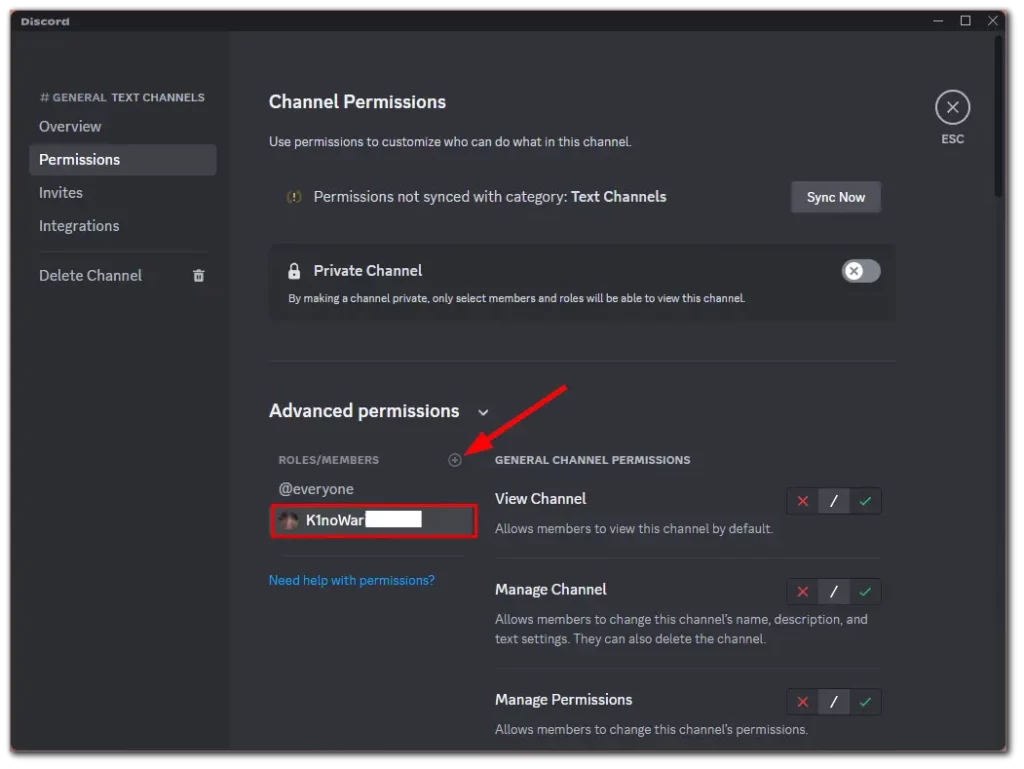The width and height of the screenshot is (1024, 769).
Task: Collapse the Advanced permissions section
Action: point(483,412)
